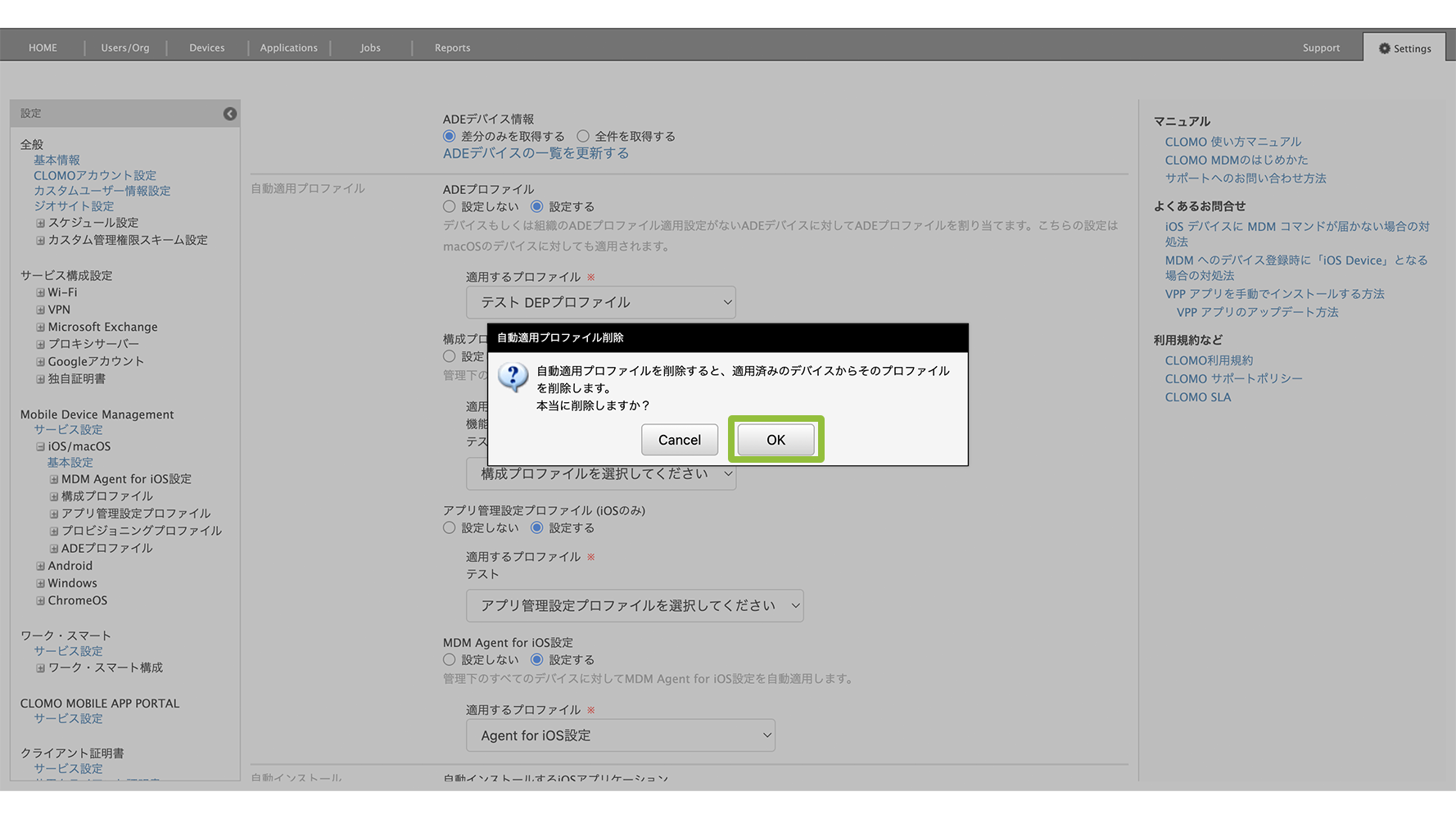Click the ADEデバイスの一覧を更新する link
This screenshot has height=819, width=1456.
click(536, 153)
